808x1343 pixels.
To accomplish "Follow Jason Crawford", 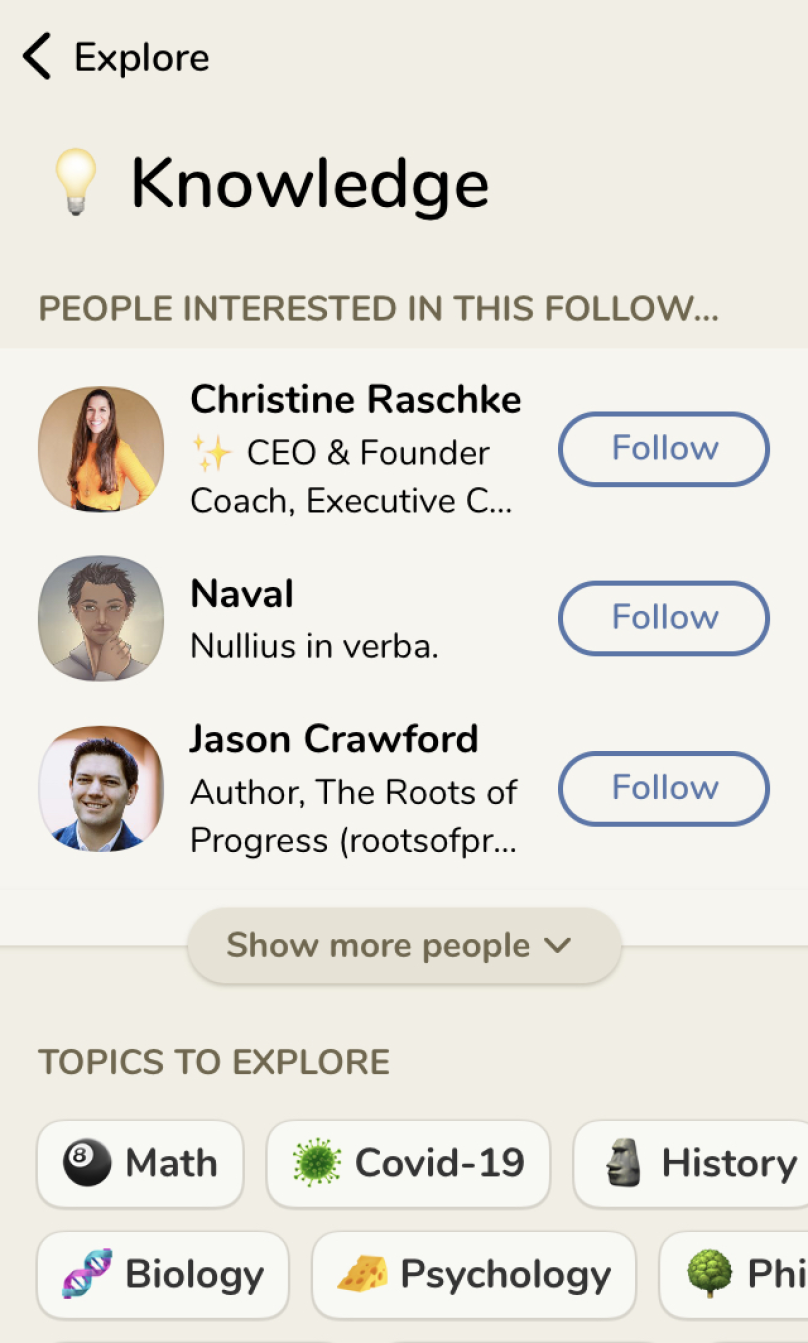I will pos(664,788).
